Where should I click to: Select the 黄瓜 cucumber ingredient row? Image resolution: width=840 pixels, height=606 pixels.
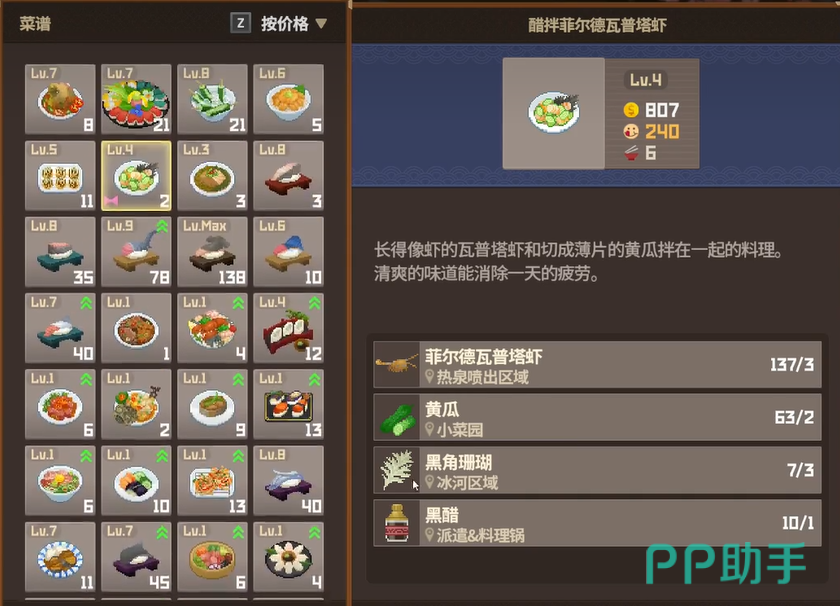[597, 417]
